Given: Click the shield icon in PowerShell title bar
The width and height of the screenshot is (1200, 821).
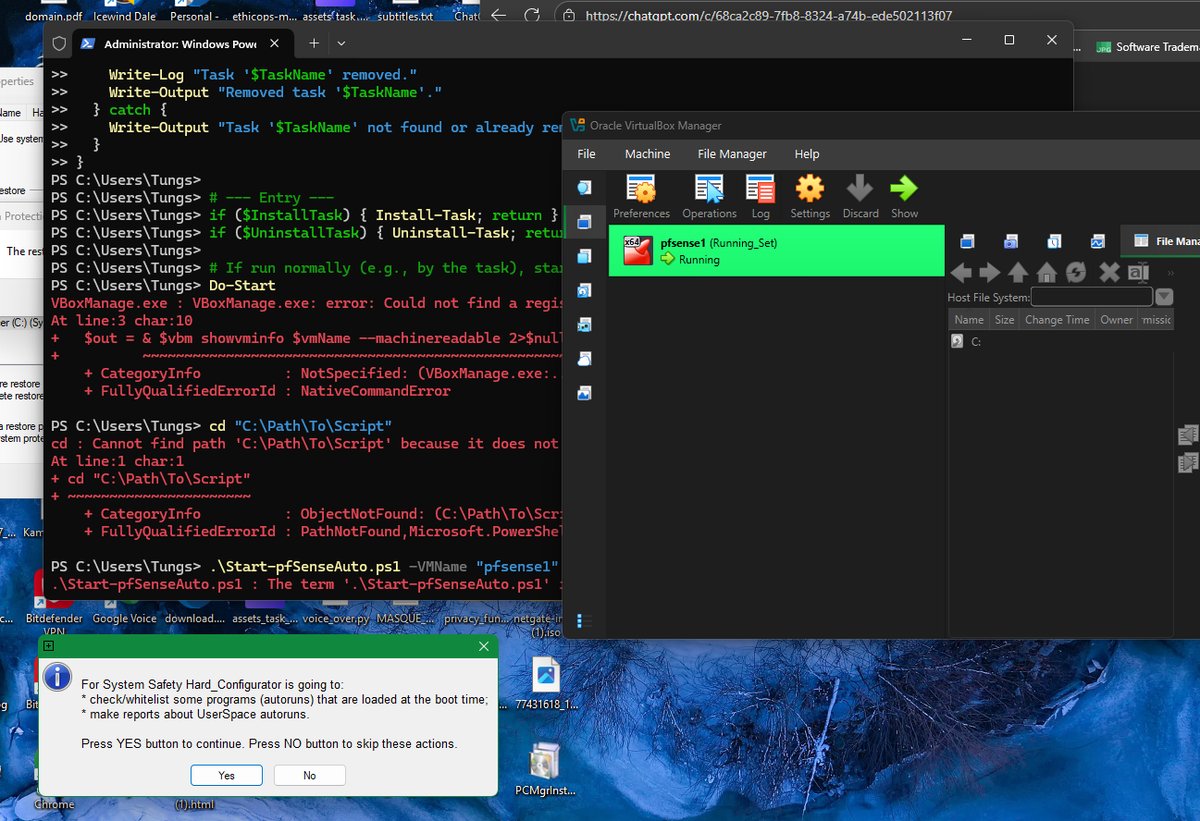Looking at the screenshot, I should [x=59, y=43].
